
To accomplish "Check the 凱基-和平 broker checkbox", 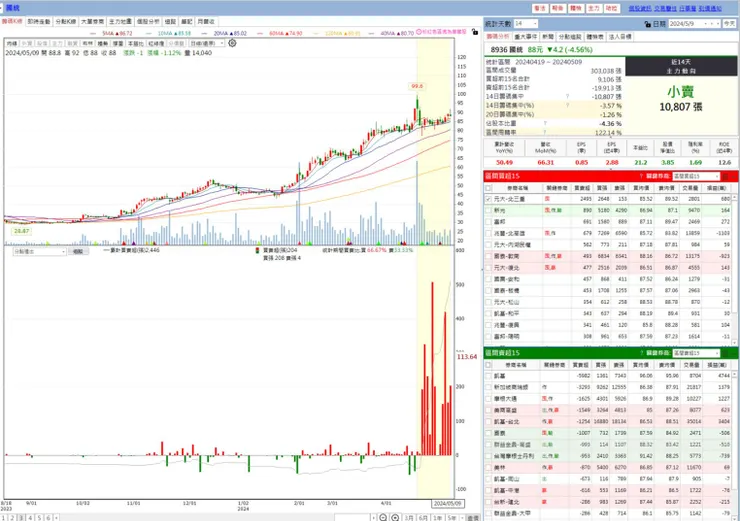I will 488,313.
